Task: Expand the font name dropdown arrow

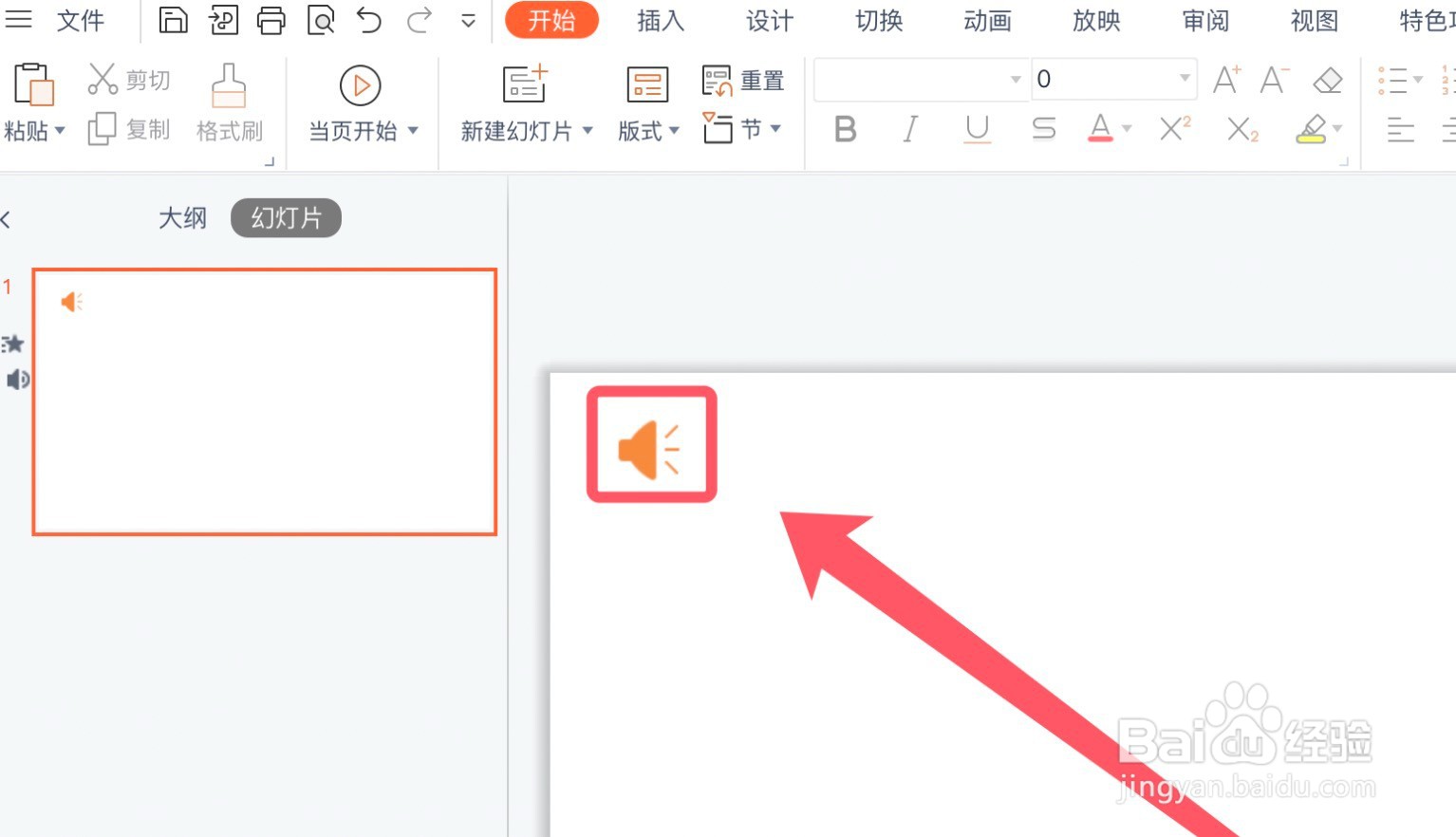Action: [x=1016, y=79]
